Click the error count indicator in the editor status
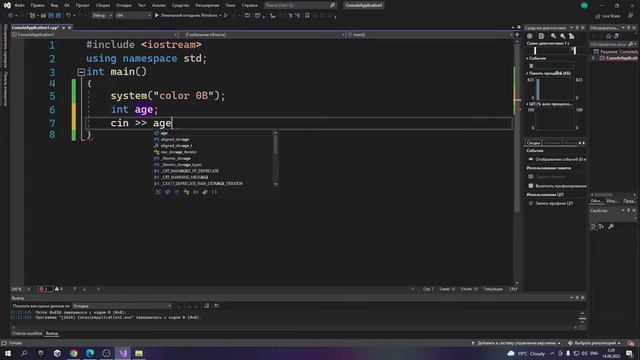This screenshot has height=360, width=640. [45, 289]
